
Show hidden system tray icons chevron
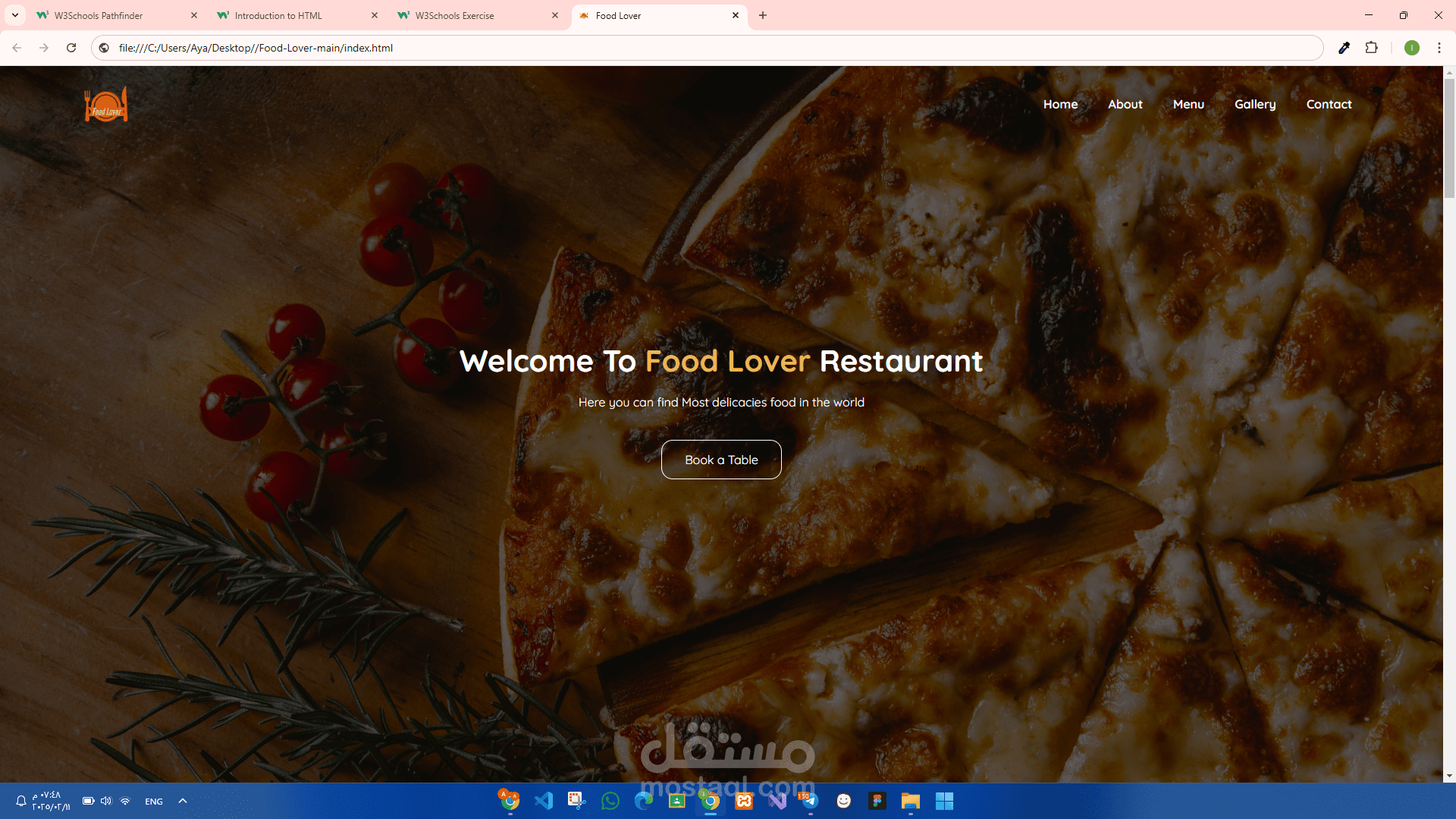183,801
